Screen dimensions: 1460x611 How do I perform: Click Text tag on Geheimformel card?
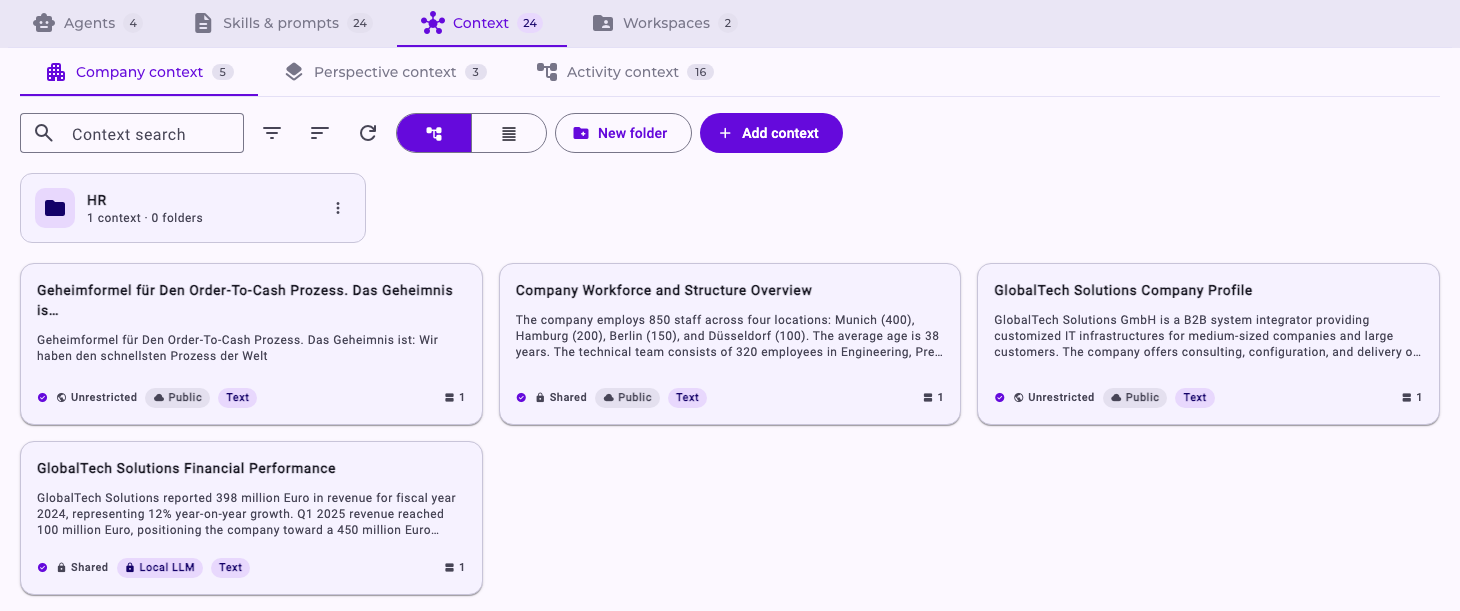(238, 398)
